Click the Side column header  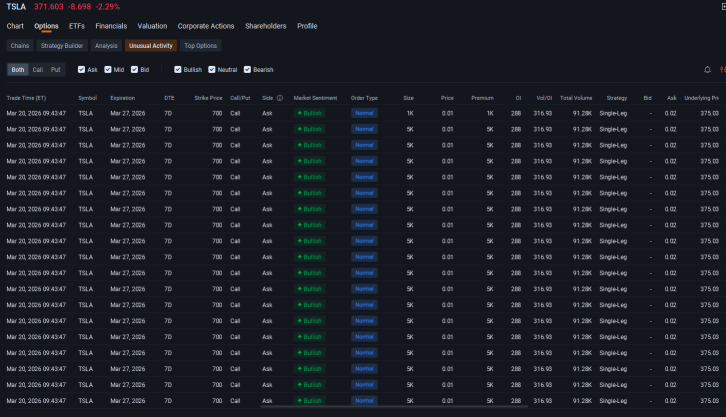point(268,98)
